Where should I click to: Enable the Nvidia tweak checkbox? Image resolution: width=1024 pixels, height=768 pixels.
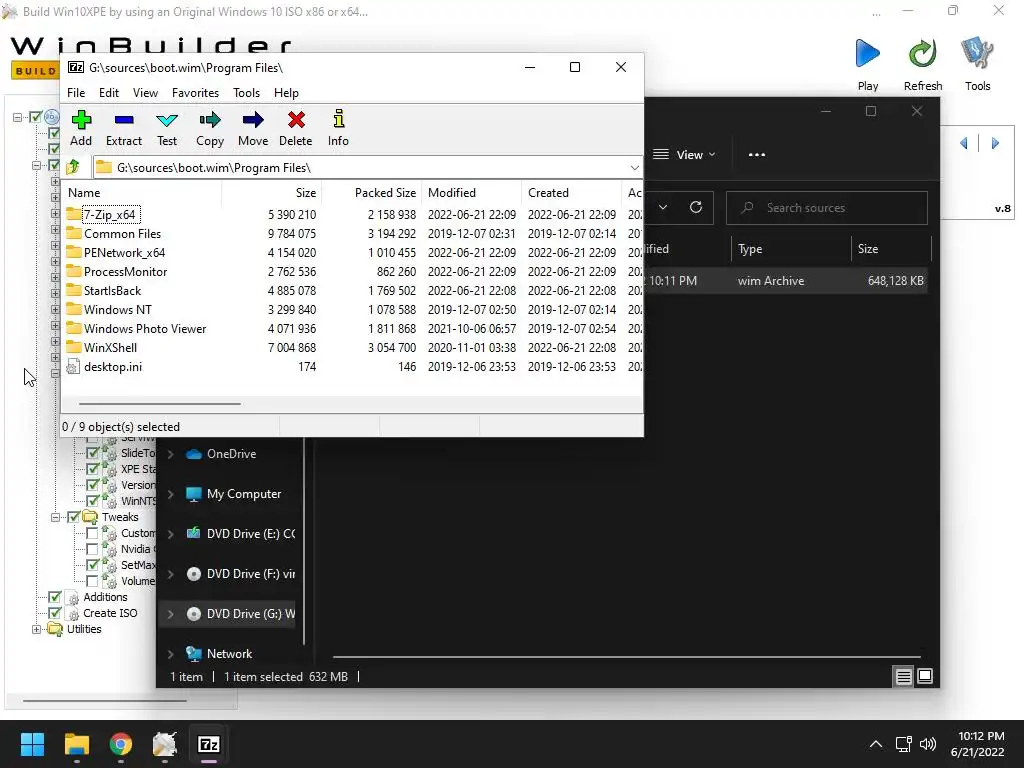point(92,549)
